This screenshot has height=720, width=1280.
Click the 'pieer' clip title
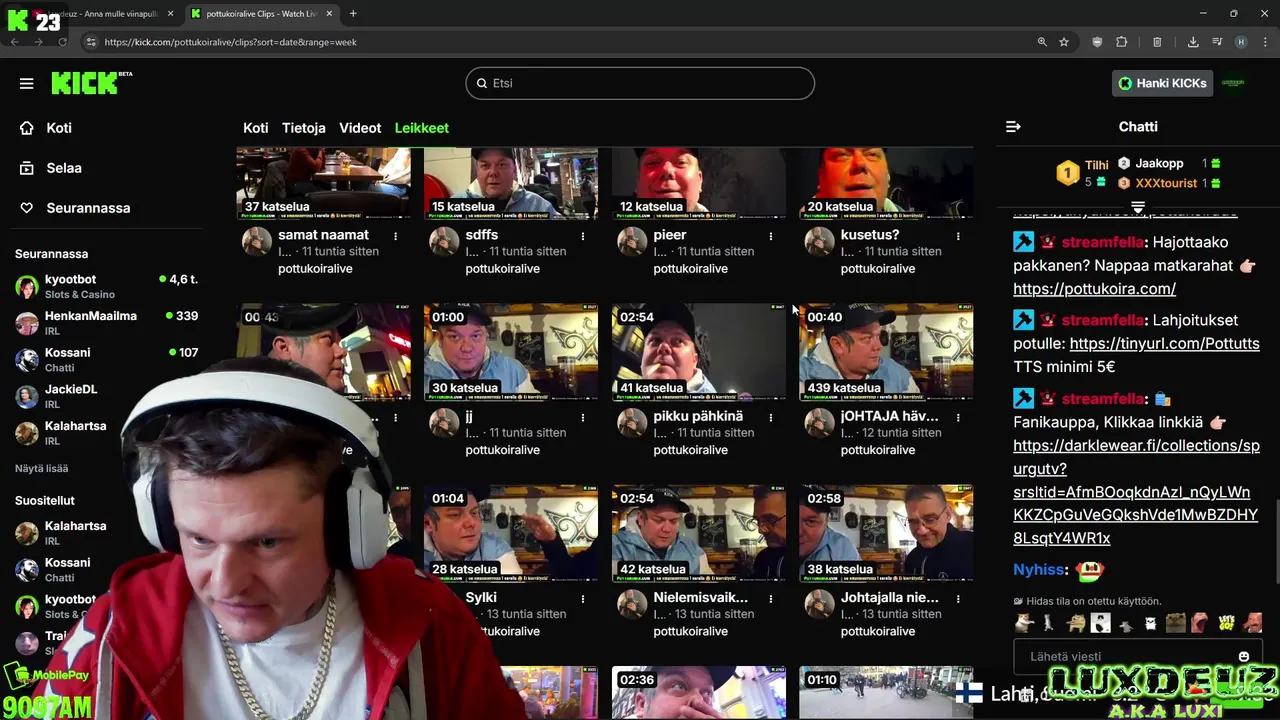pyautogui.click(x=670, y=235)
